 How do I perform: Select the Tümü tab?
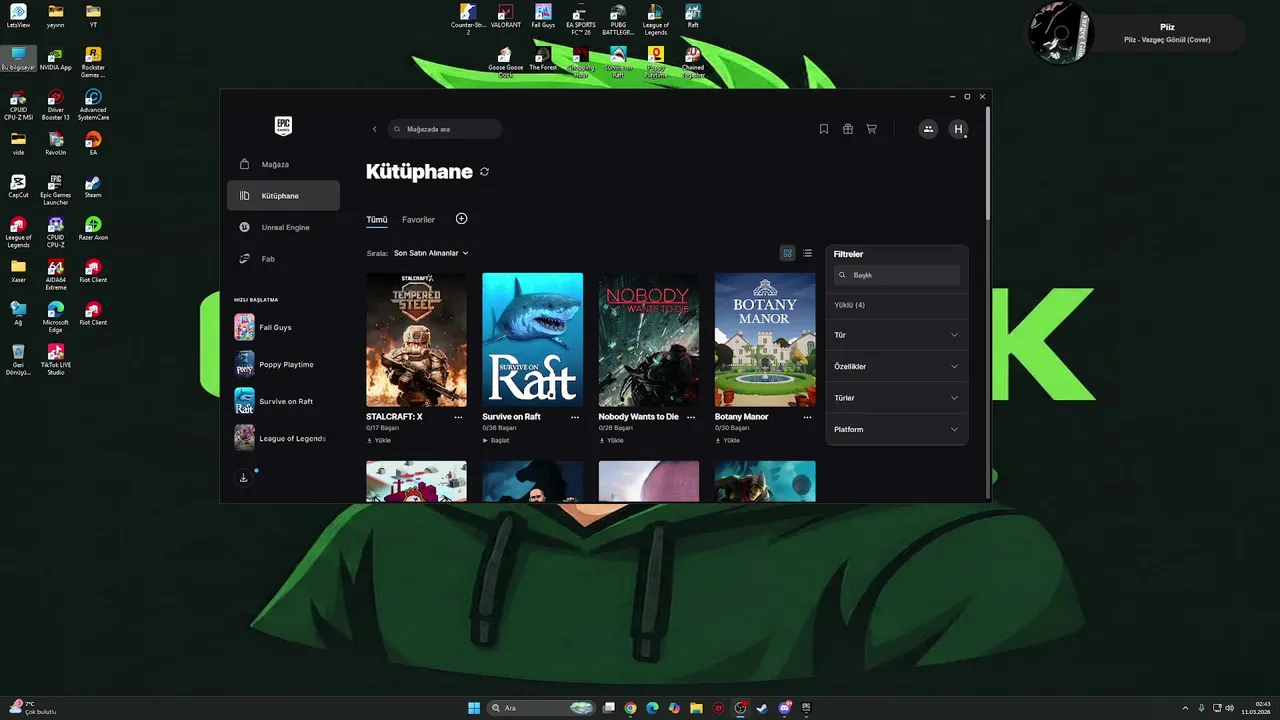[x=376, y=220]
